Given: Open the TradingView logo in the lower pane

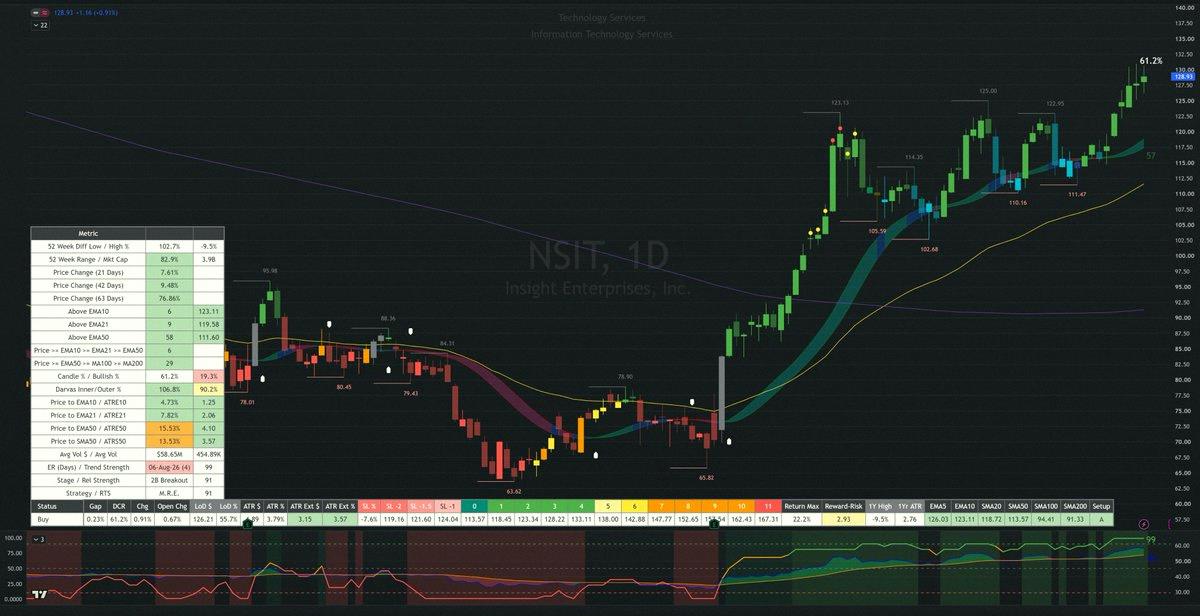Looking at the screenshot, I should [x=40, y=596].
